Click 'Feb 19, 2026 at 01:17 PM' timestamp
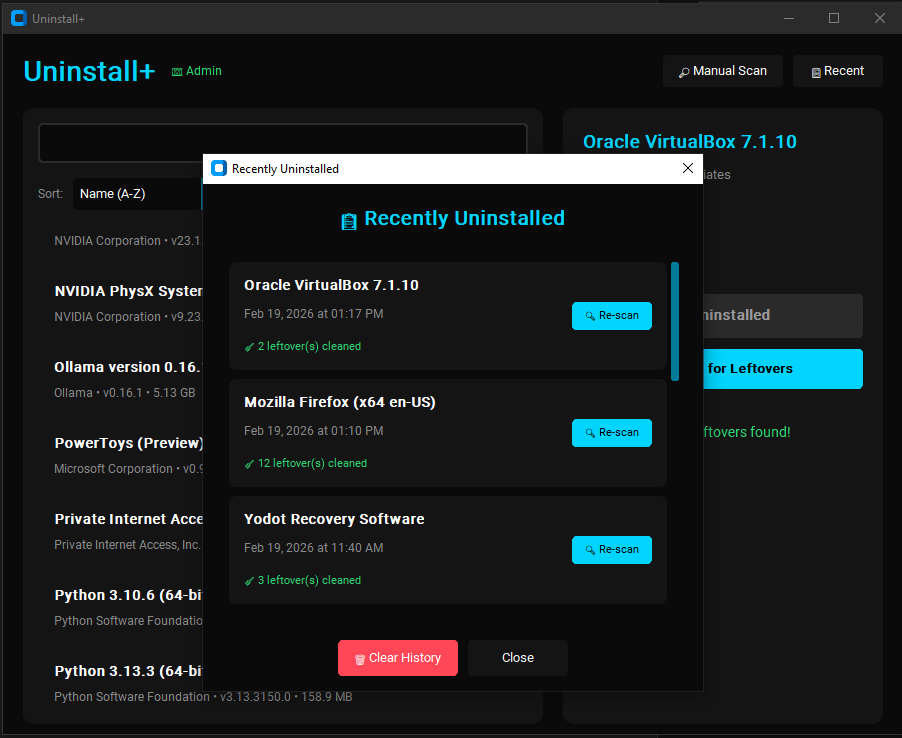This screenshot has width=902, height=738. 314,314
